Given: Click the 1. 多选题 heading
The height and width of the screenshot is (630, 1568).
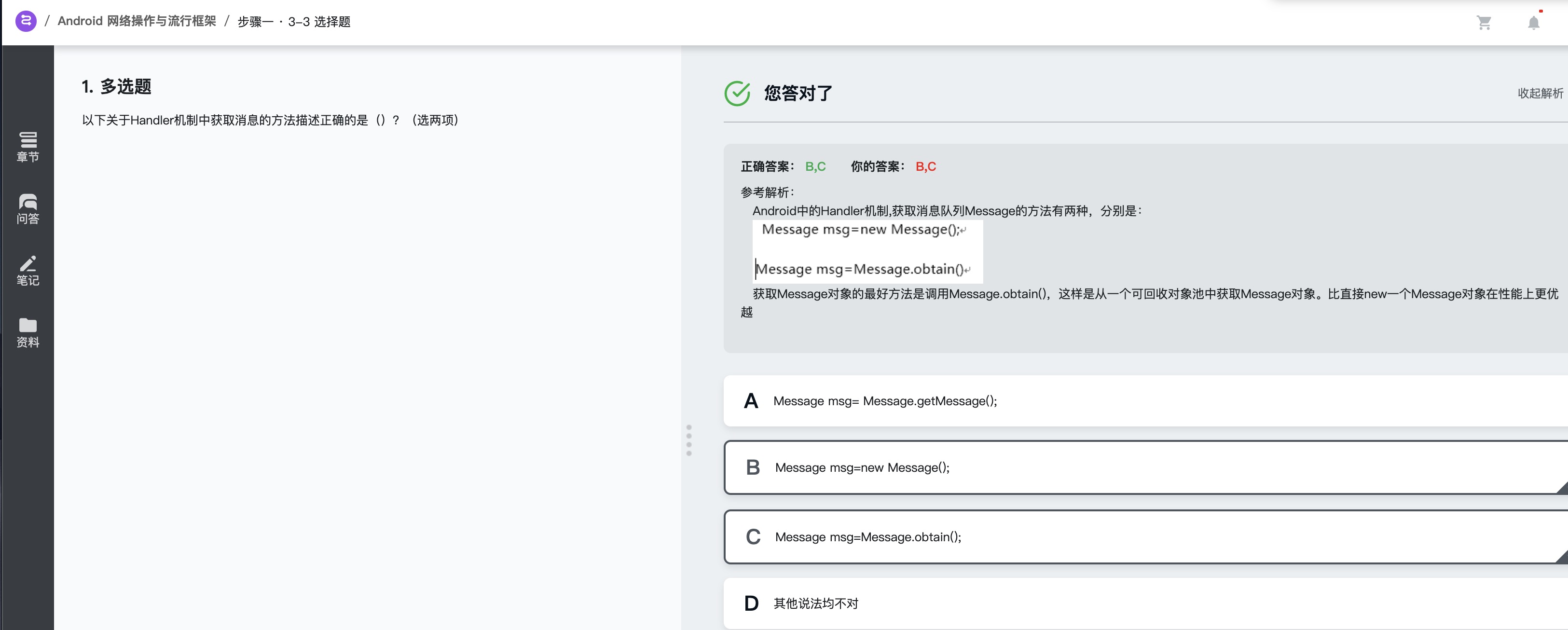Looking at the screenshot, I should pyautogui.click(x=116, y=87).
